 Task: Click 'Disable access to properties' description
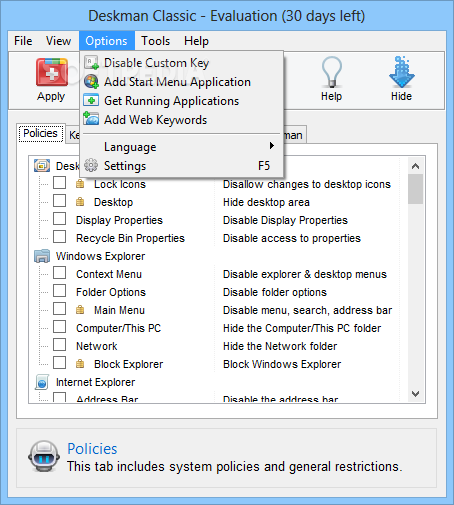click(x=292, y=238)
